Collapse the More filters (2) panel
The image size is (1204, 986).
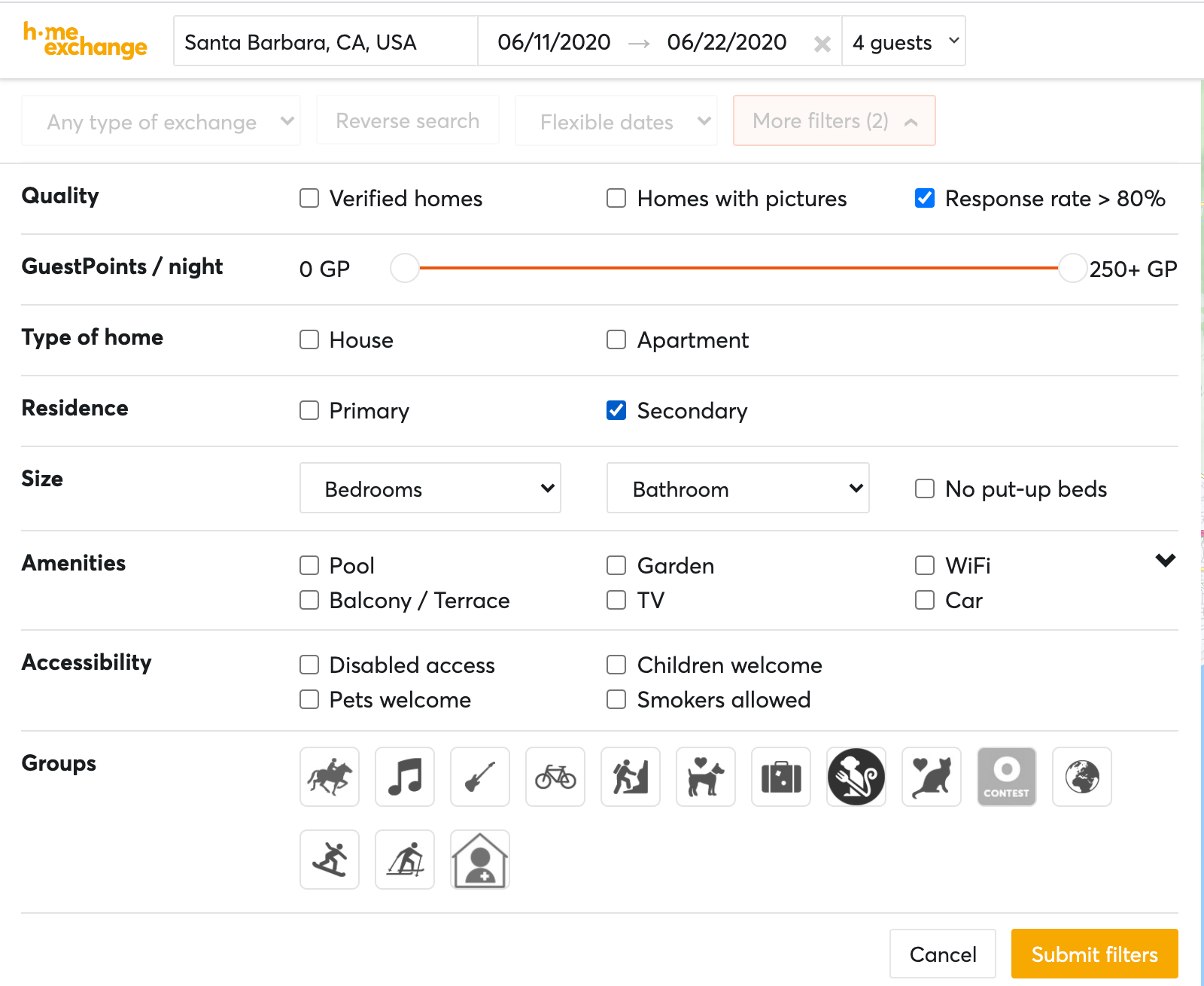point(834,120)
